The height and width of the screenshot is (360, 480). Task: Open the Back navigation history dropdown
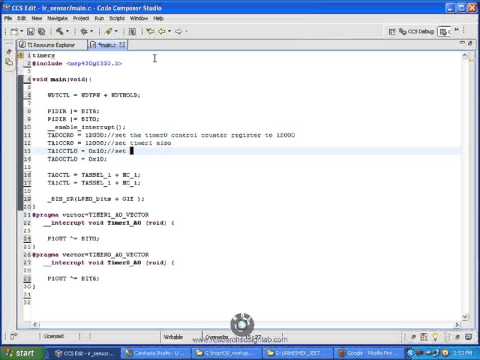click(169, 31)
